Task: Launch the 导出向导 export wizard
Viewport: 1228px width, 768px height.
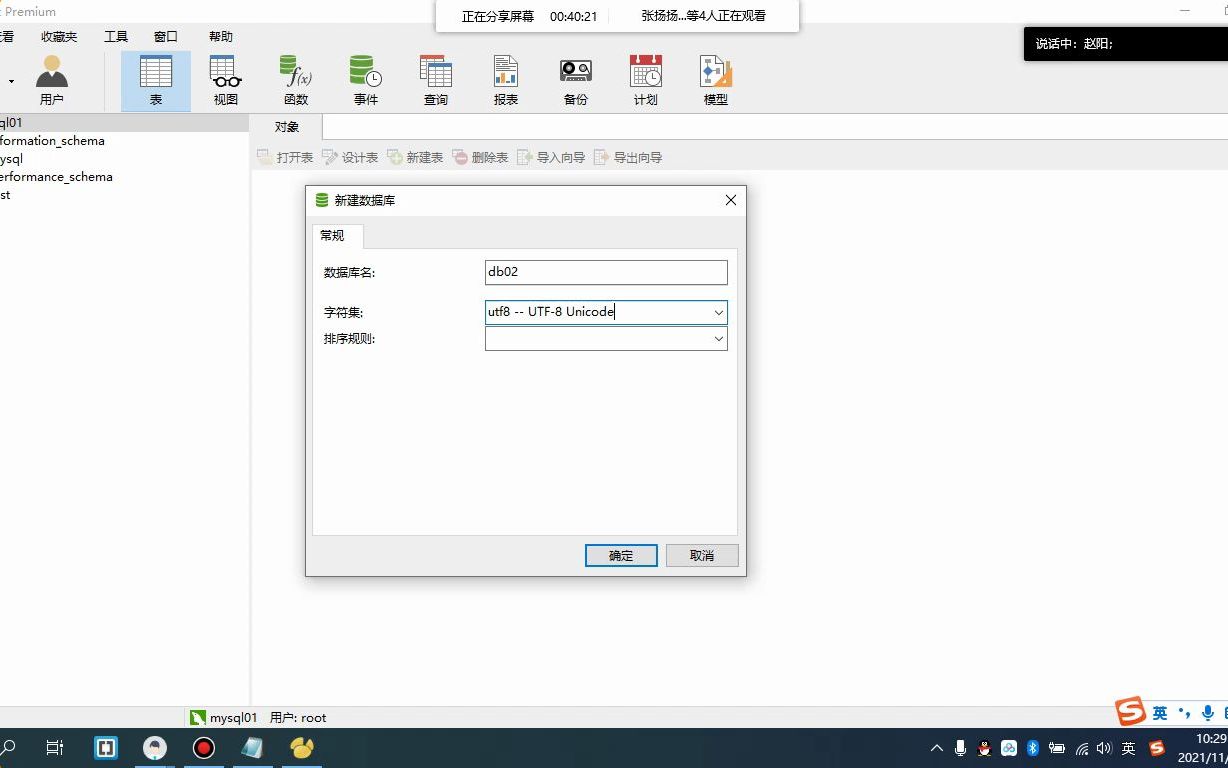Action: coord(628,157)
